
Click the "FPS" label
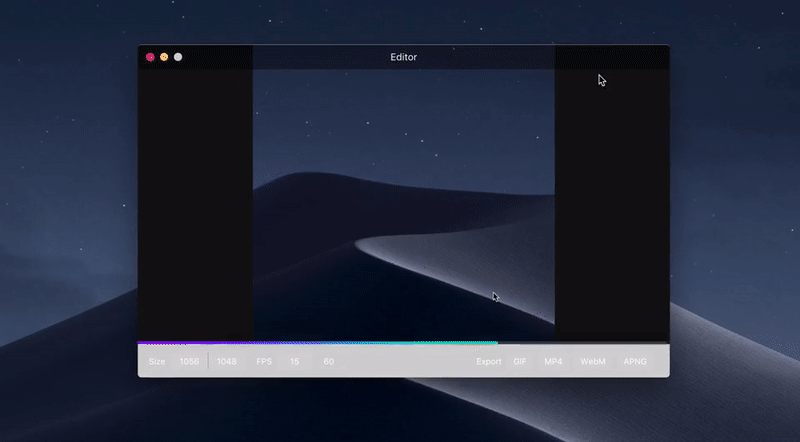pos(264,361)
